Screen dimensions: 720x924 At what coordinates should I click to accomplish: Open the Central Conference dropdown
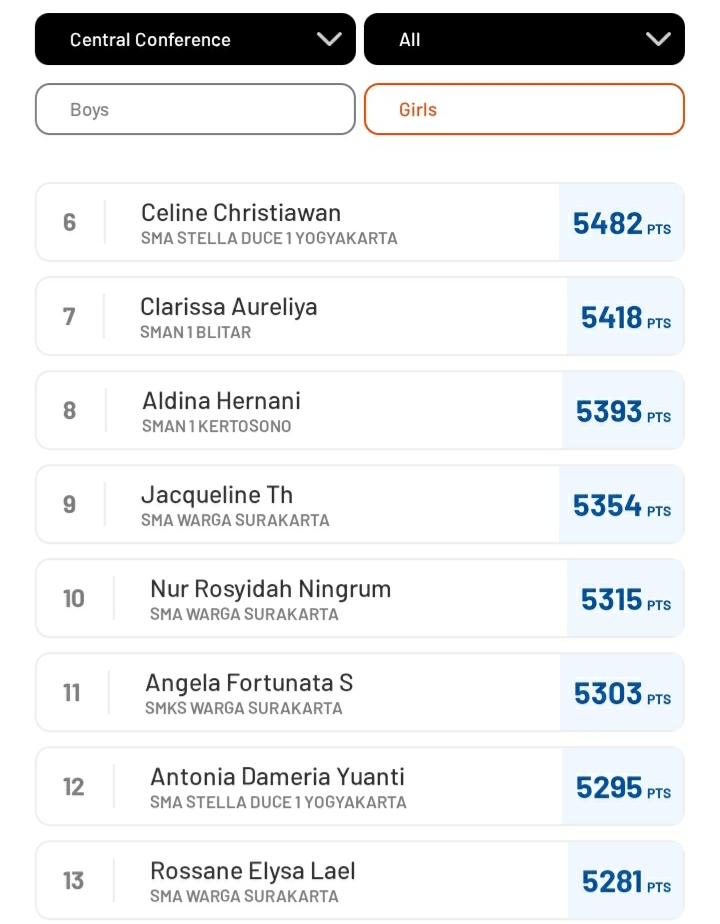pyautogui.click(x=195, y=39)
